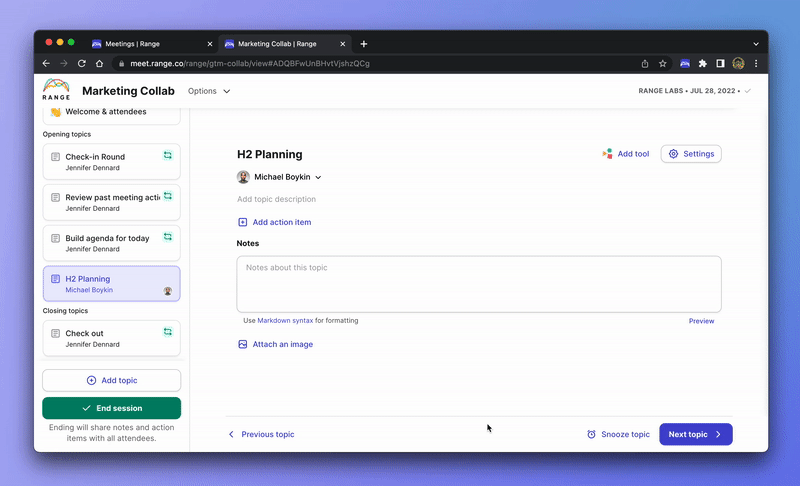Click Snooze topic
This screenshot has height=486, width=800.
(x=618, y=434)
